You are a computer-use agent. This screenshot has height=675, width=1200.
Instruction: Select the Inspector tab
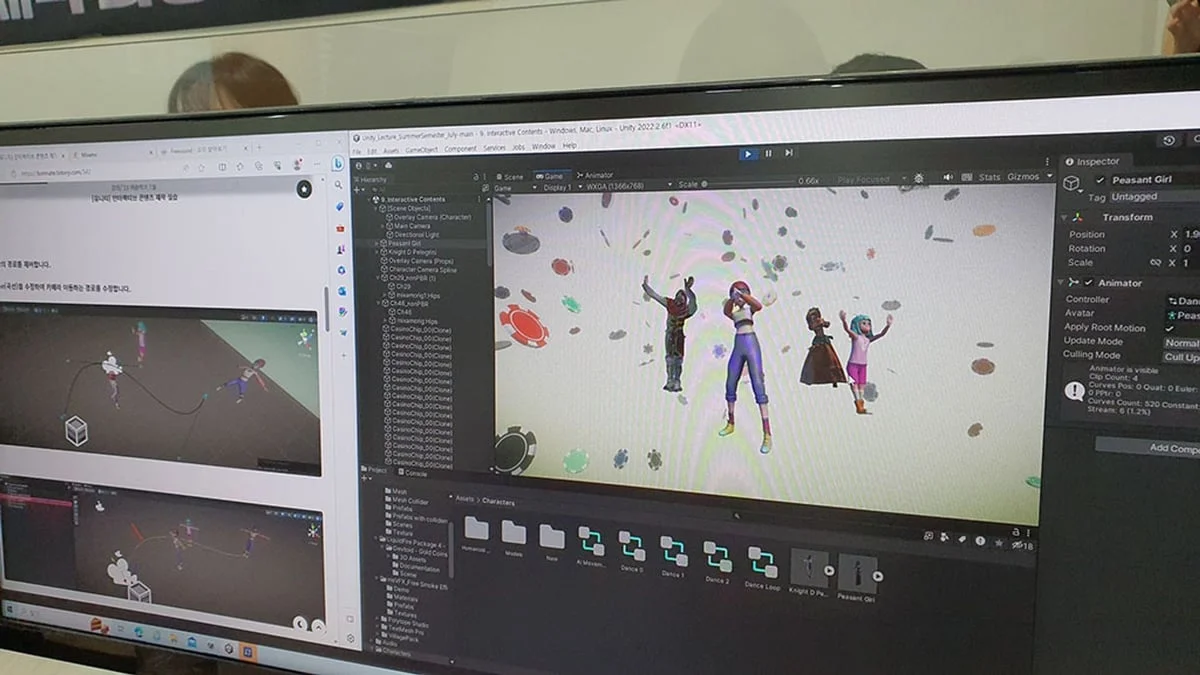1094,161
